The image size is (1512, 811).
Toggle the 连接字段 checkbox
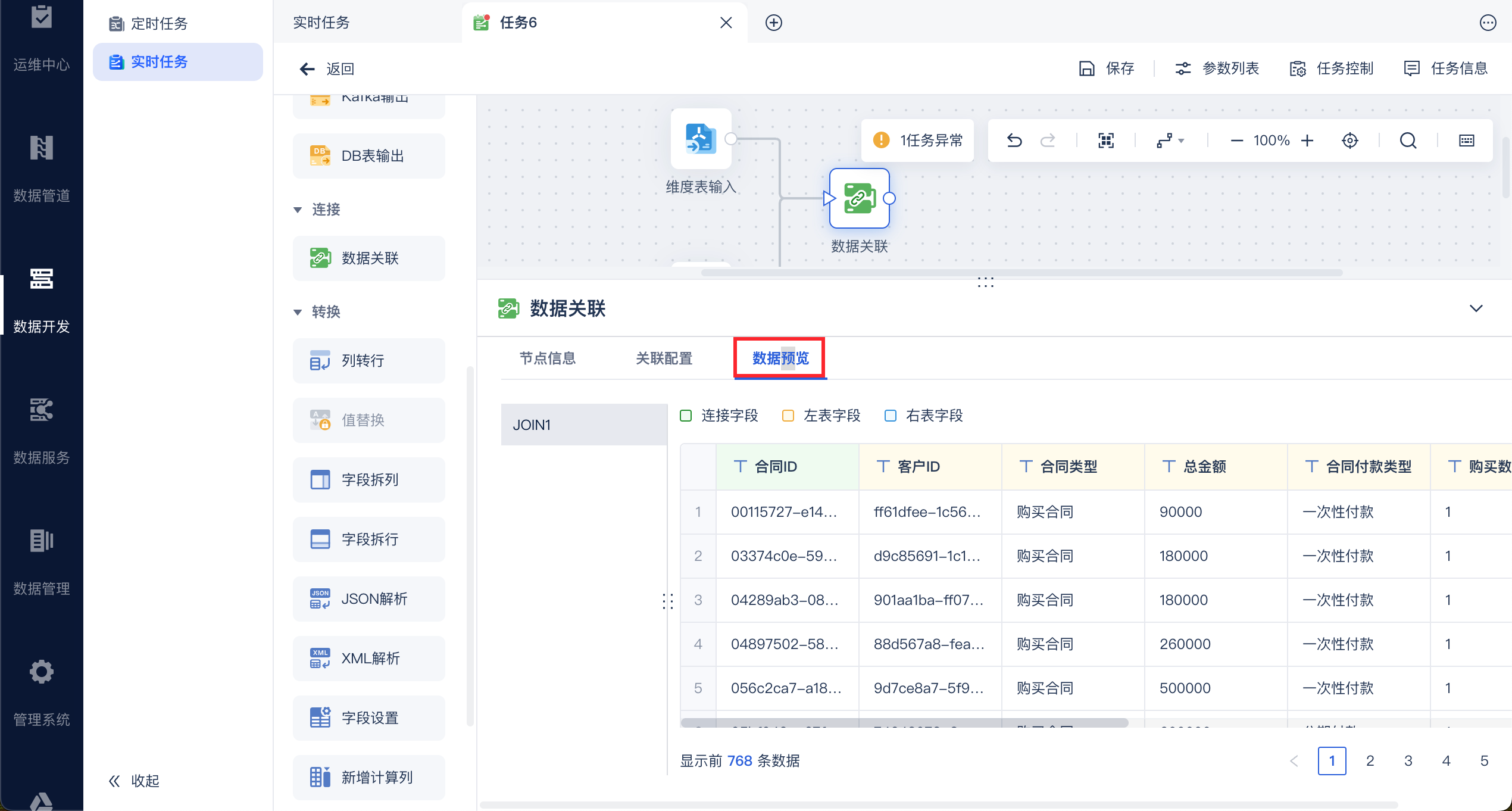point(686,416)
